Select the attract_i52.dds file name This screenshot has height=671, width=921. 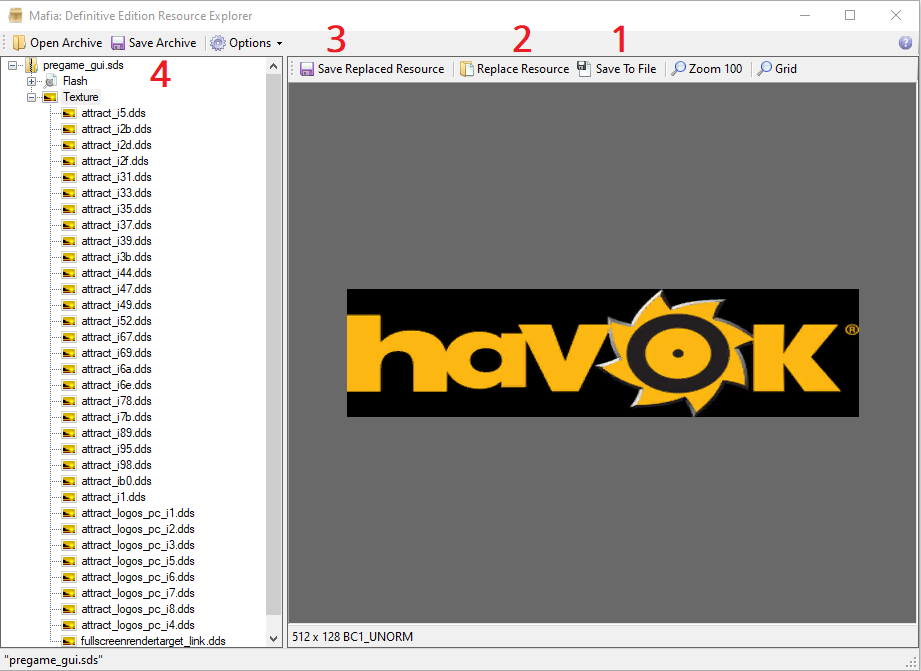click(116, 321)
